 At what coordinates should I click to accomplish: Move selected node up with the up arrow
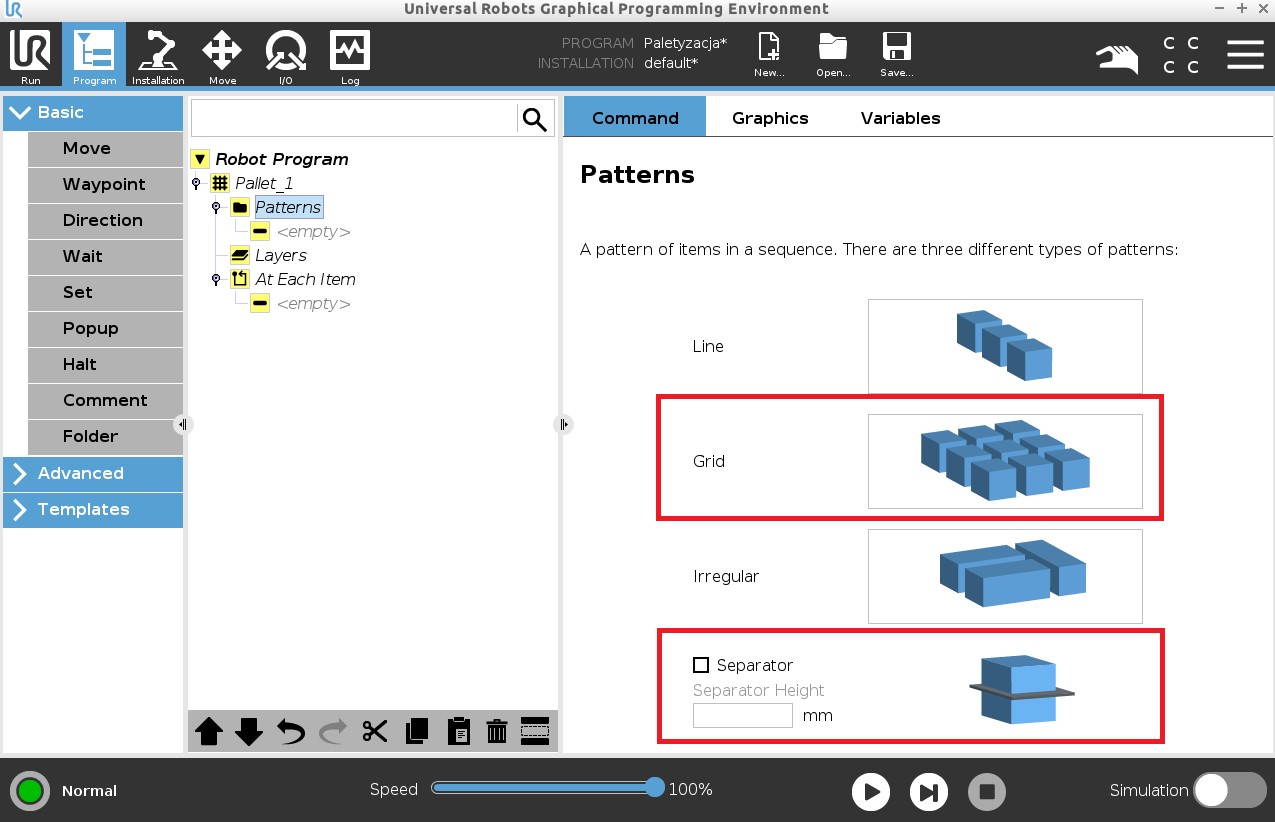[x=209, y=732]
